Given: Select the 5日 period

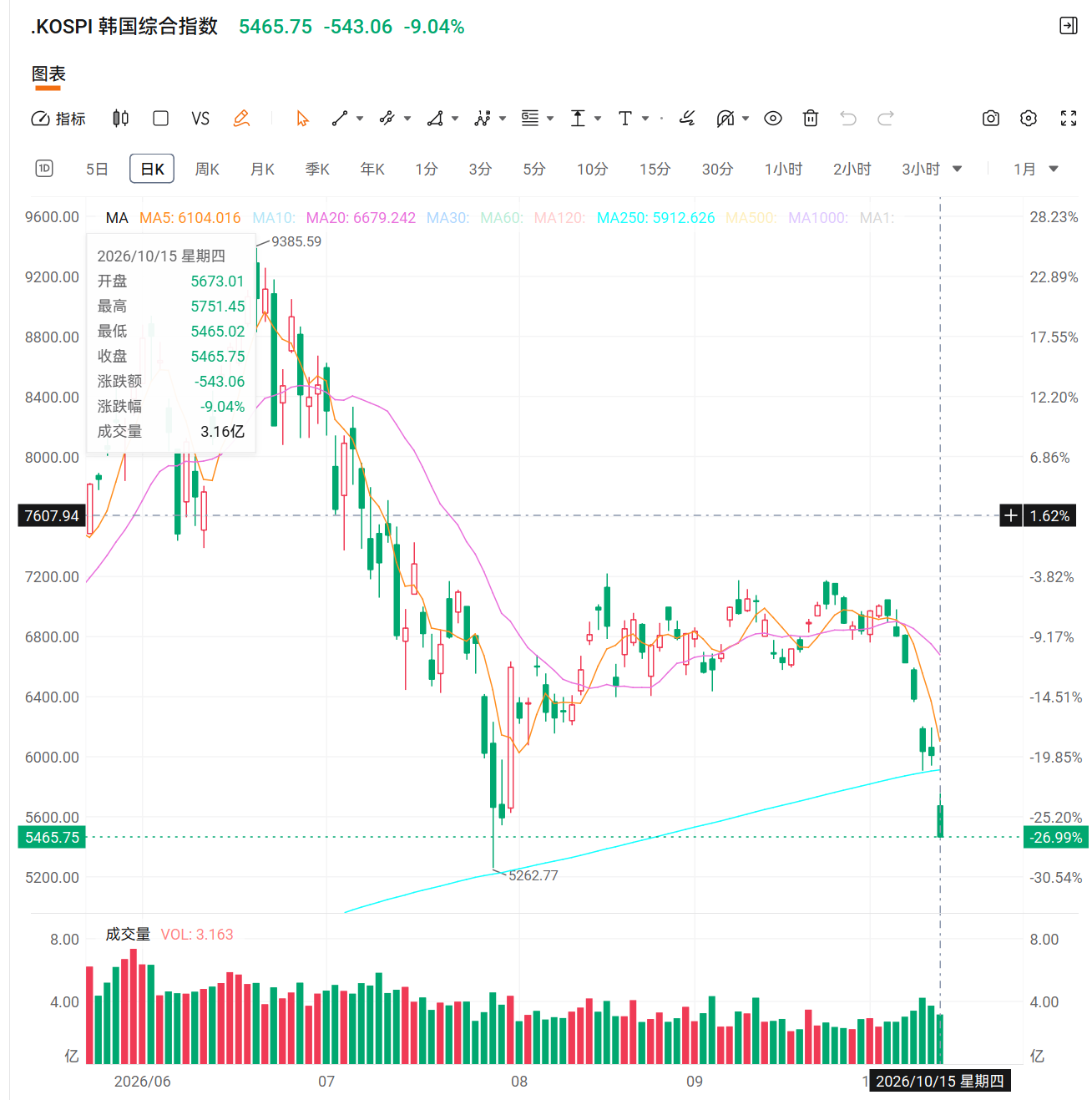Looking at the screenshot, I should click(x=97, y=169).
